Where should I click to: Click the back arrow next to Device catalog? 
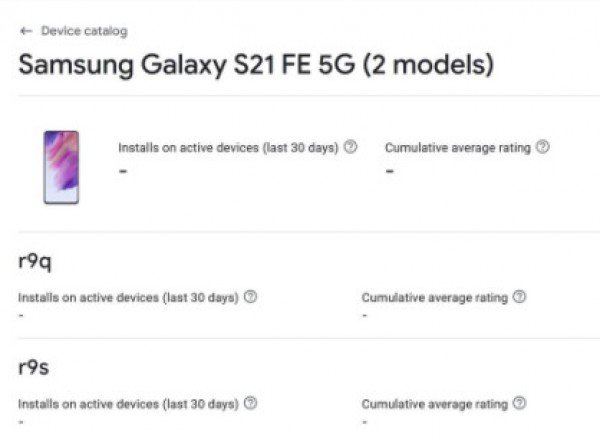(26, 31)
